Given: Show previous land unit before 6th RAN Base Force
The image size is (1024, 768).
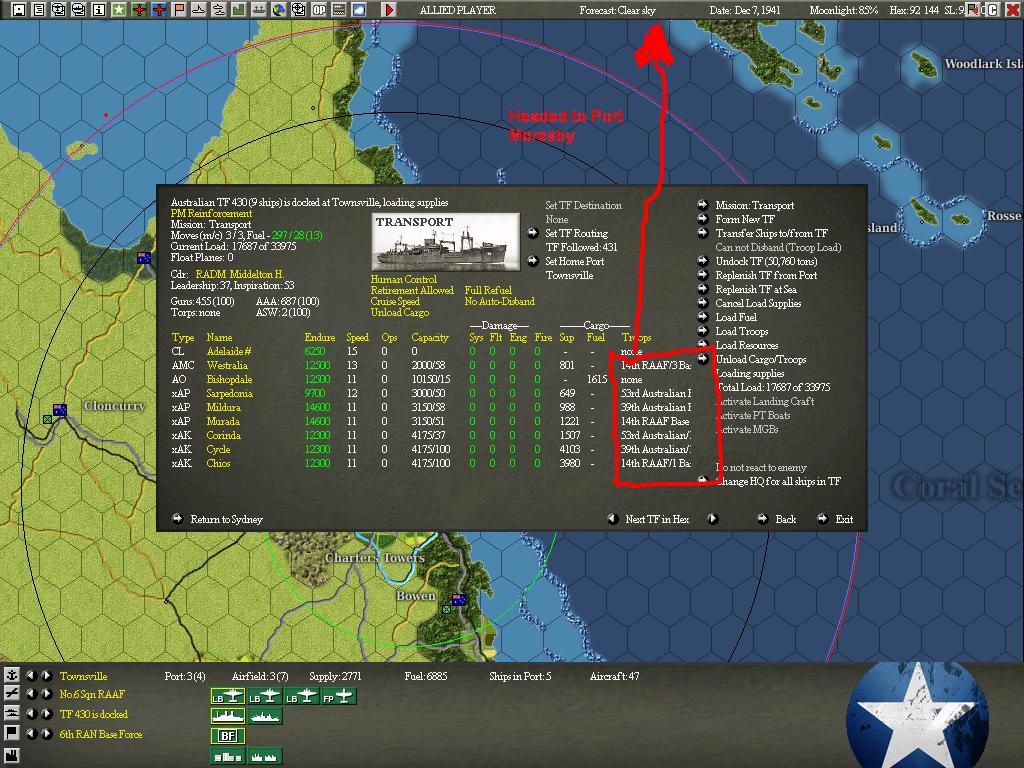Looking at the screenshot, I should point(31,733).
